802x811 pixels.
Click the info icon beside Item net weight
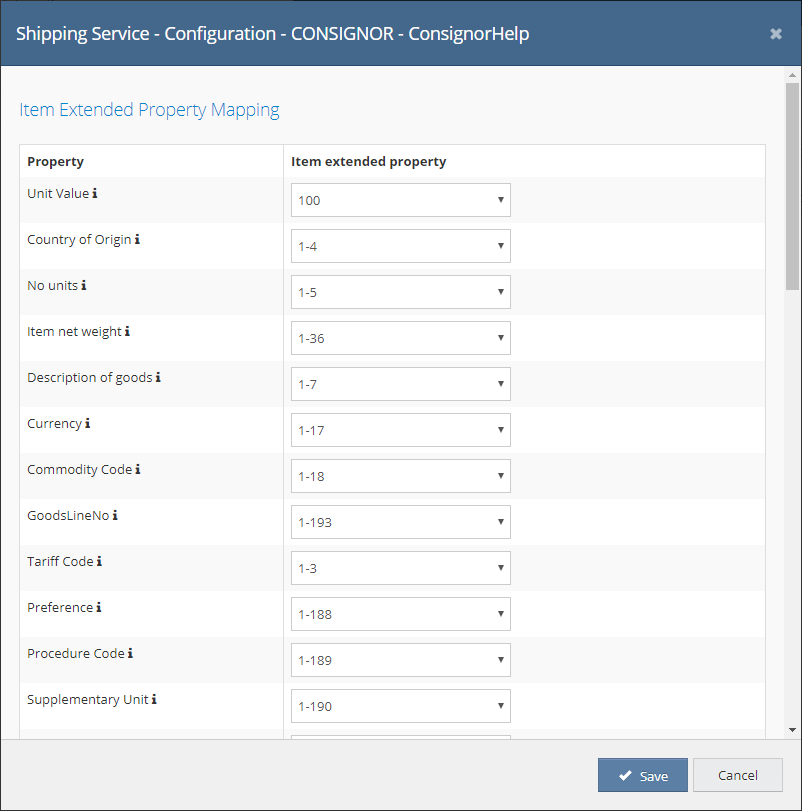pyautogui.click(x=127, y=332)
